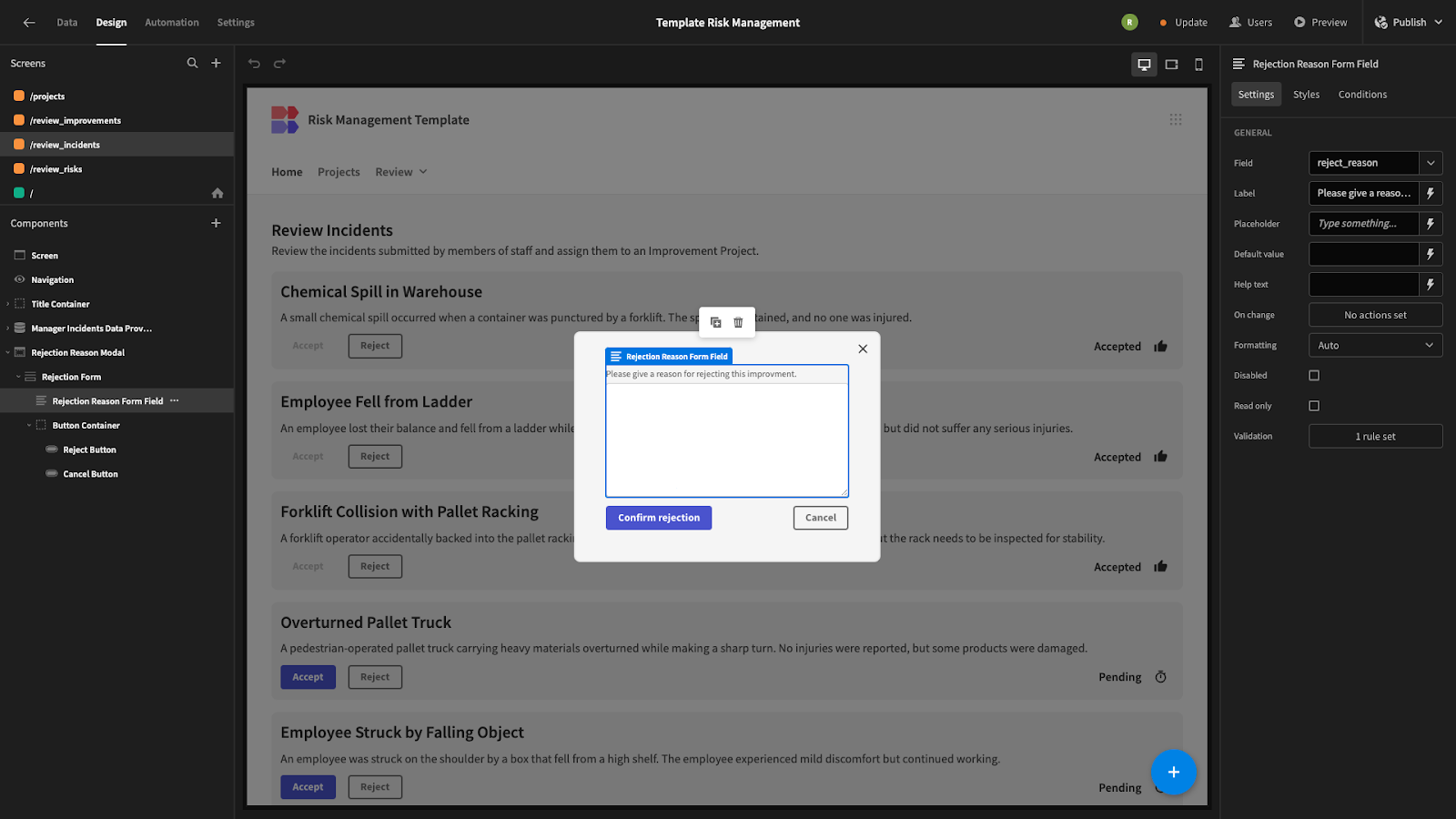The image size is (1456, 819).
Task: Reject the Forklift Collision incident
Action: (375, 566)
